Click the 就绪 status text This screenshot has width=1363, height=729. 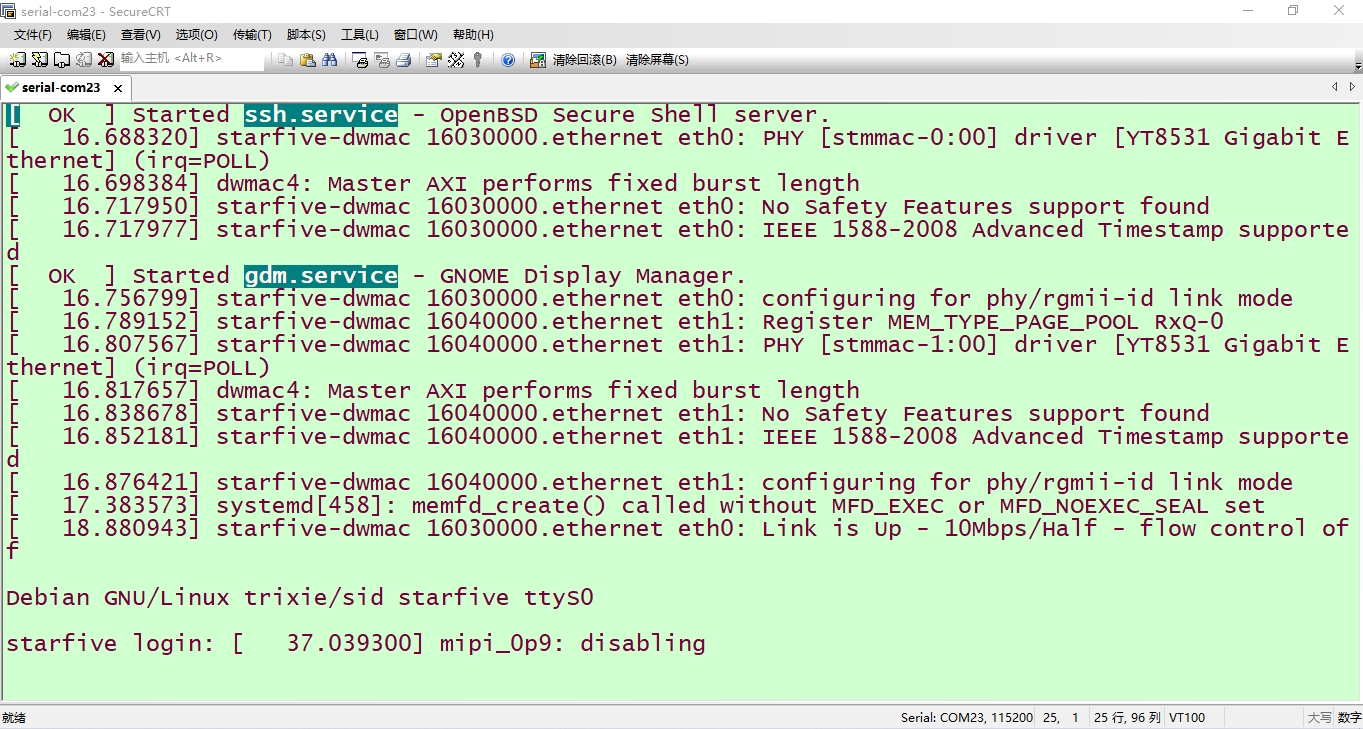click(14, 718)
